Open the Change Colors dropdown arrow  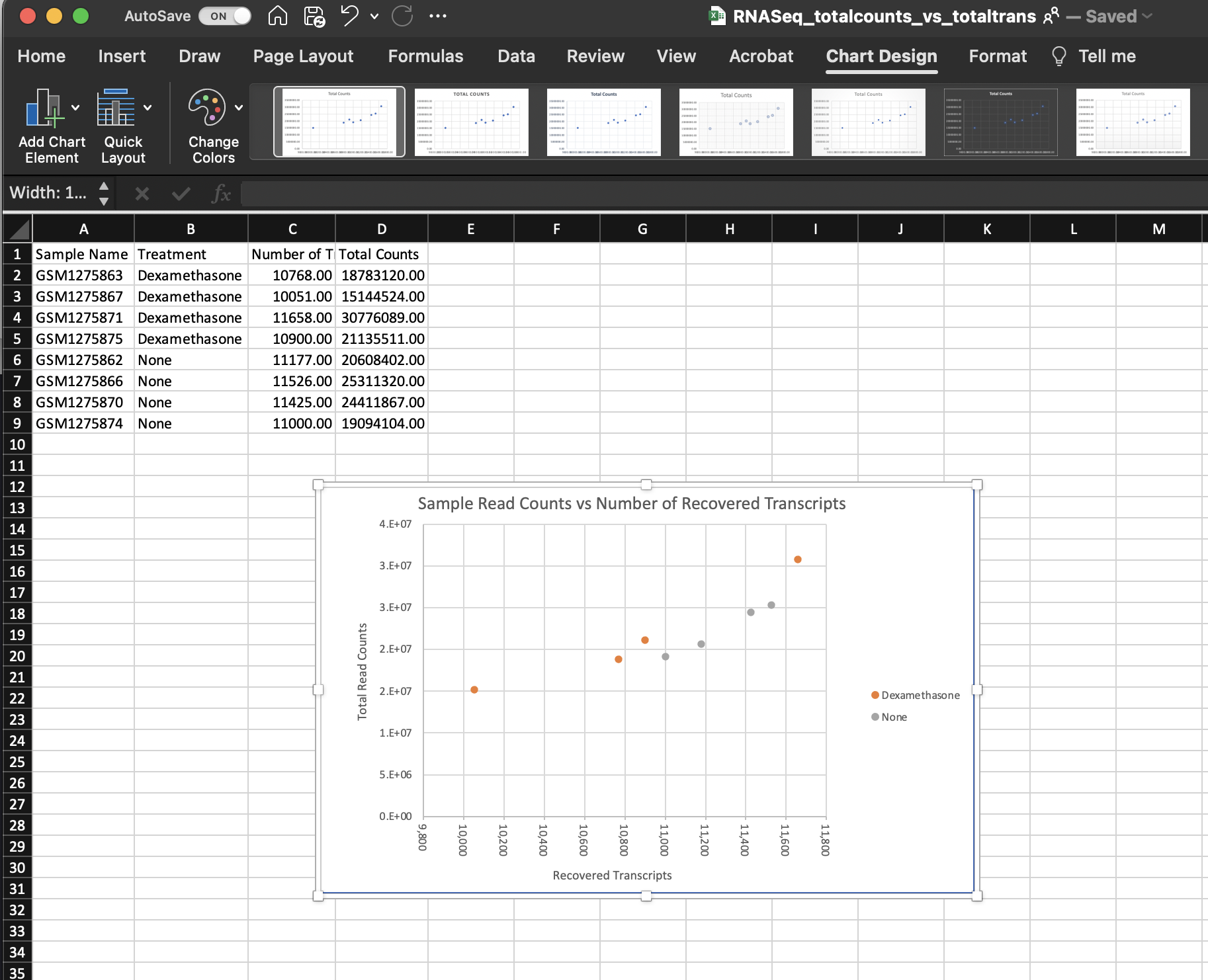point(239,108)
